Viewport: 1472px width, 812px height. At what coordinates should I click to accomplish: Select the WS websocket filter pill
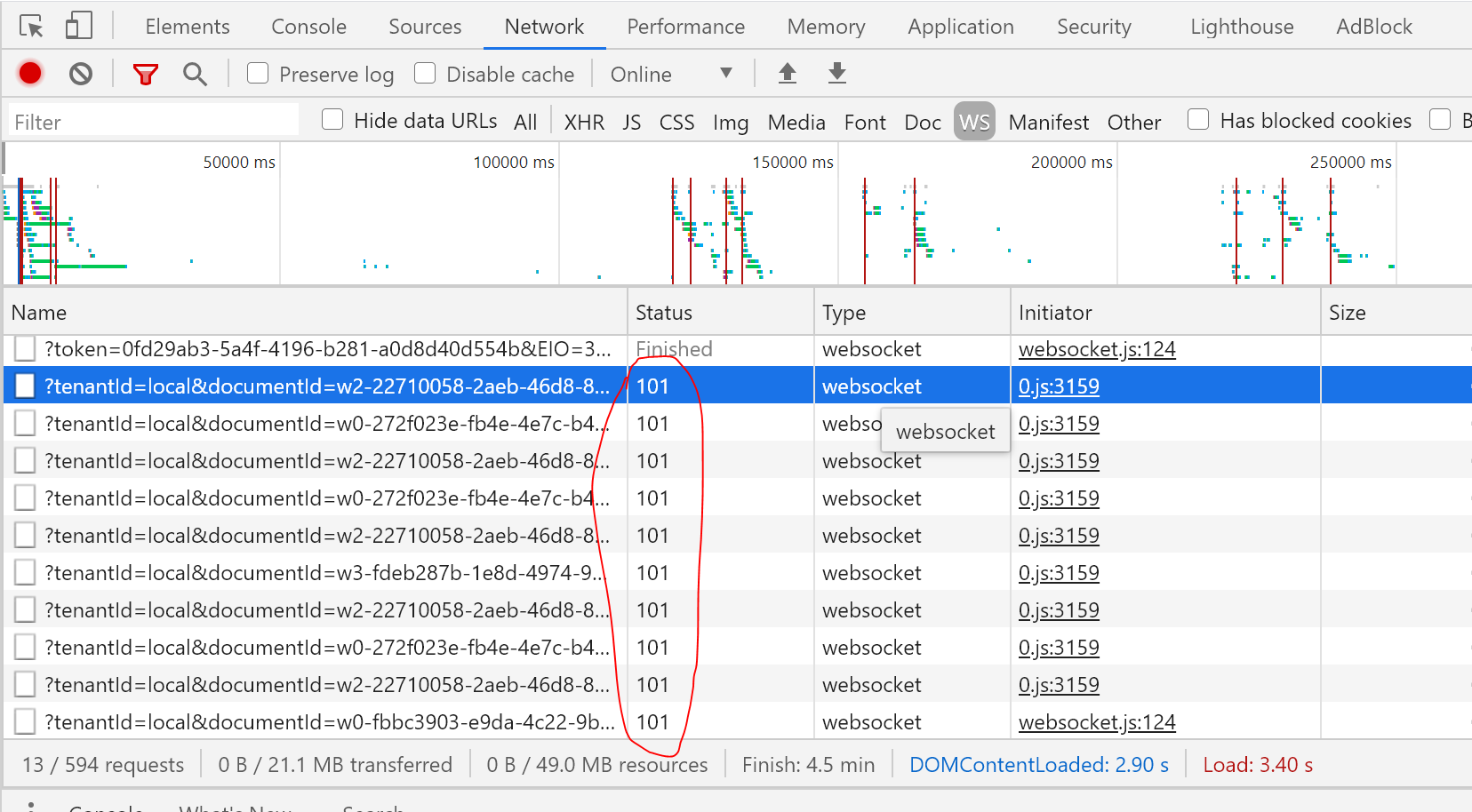[974, 122]
